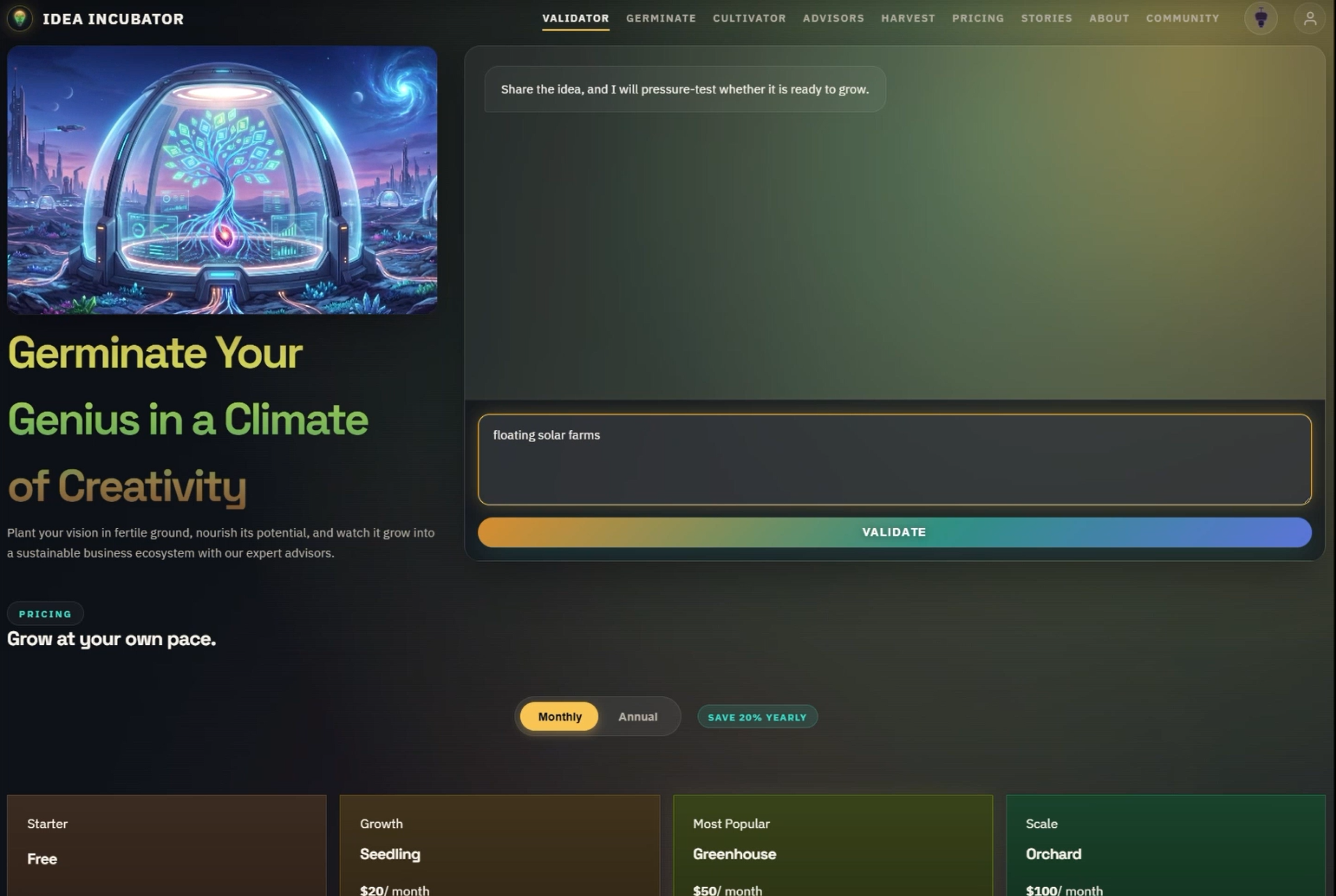Click the Save 20% Yearly badge
1336x896 pixels.
coord(757,717)
